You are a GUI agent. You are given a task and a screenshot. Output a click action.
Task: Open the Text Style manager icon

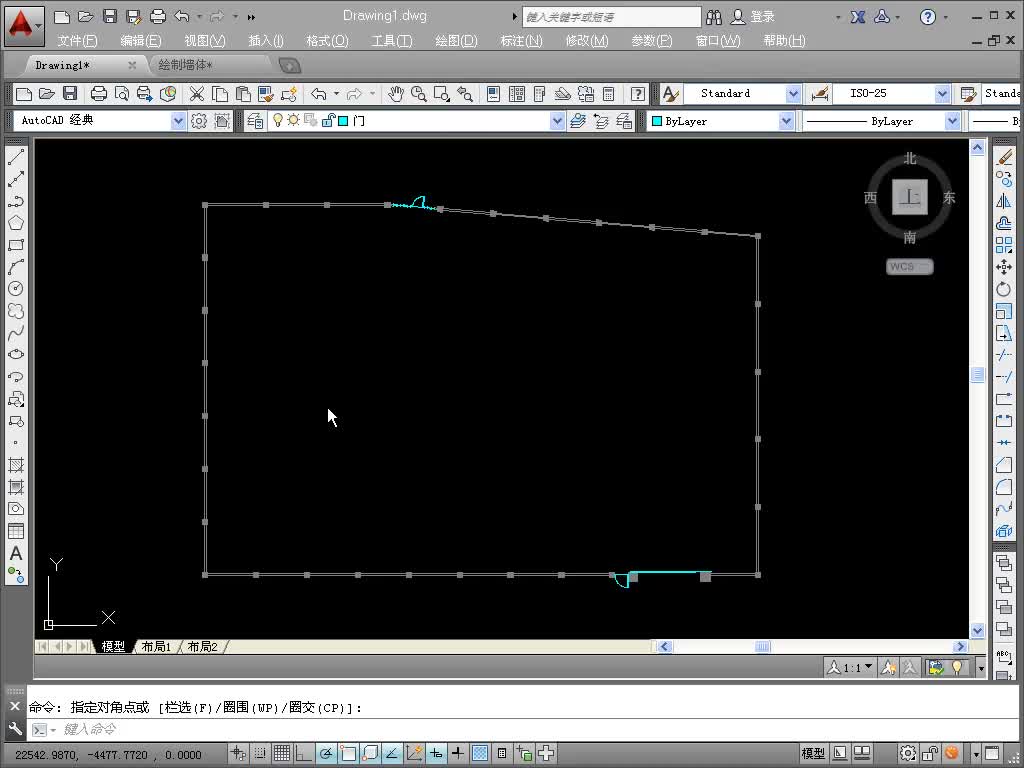[x=671, y=94]
